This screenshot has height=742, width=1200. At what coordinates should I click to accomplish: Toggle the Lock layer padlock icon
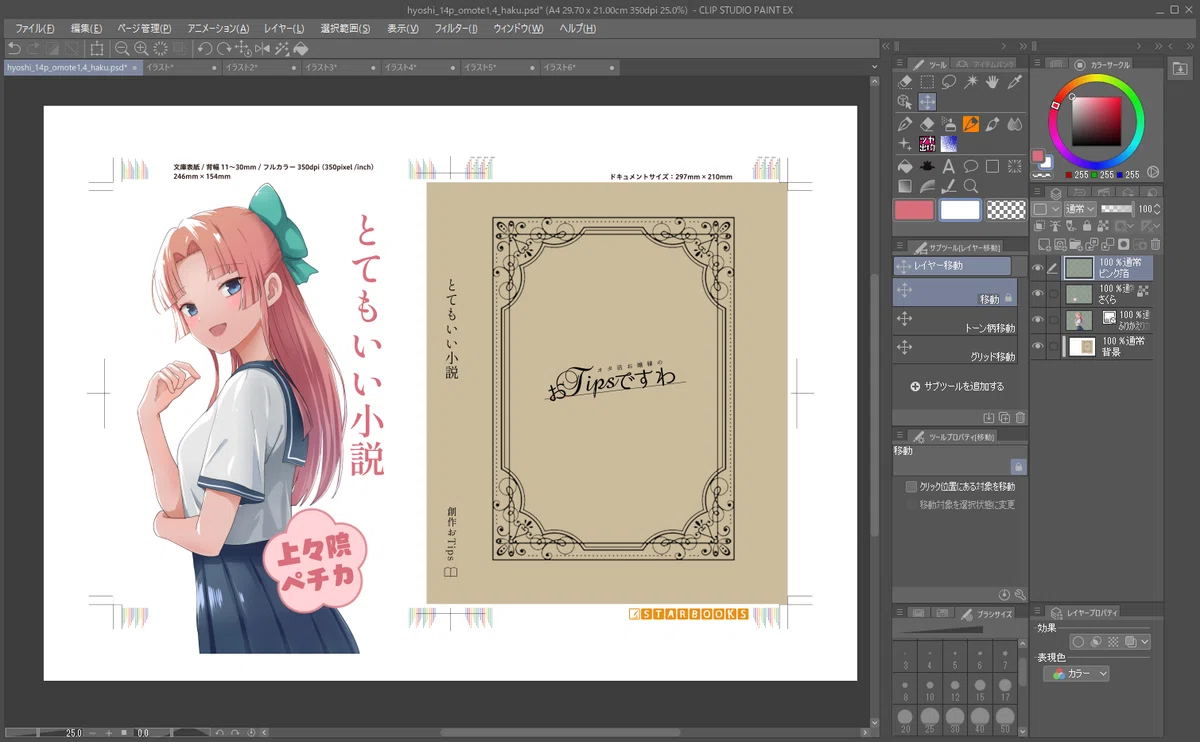(1087, 226)
